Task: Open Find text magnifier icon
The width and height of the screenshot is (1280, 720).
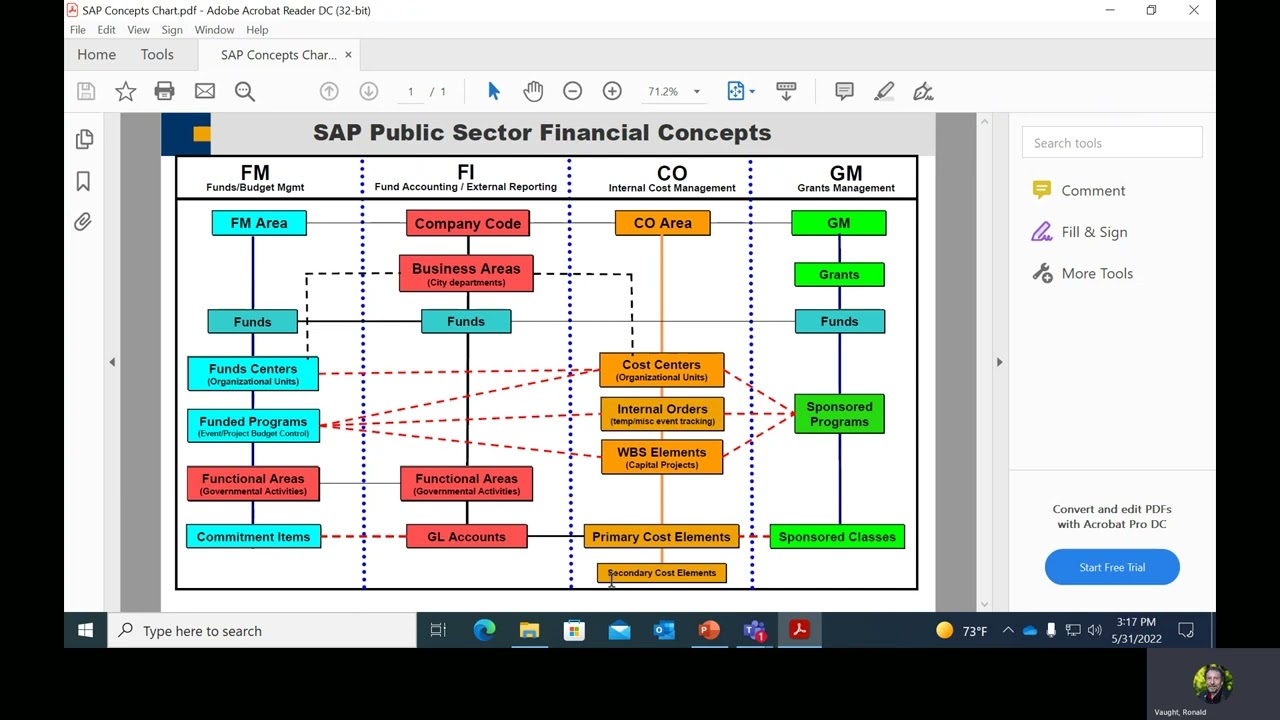Action: click(245, 91)
